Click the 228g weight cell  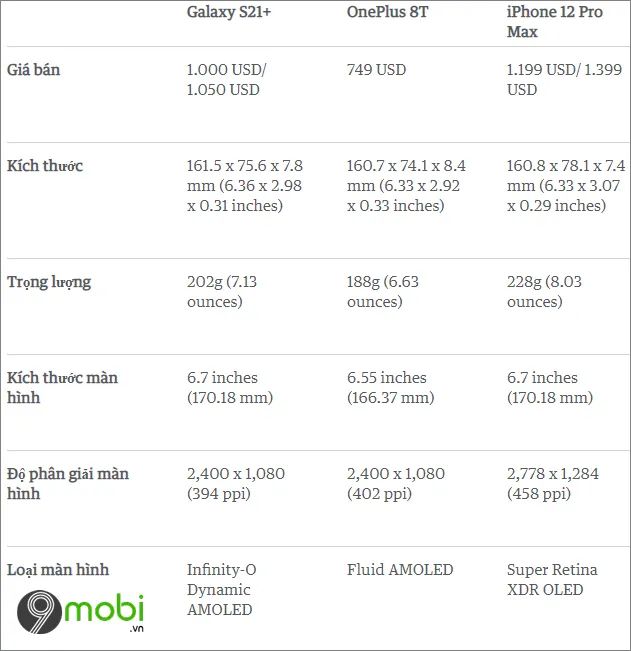pos(544,291)
